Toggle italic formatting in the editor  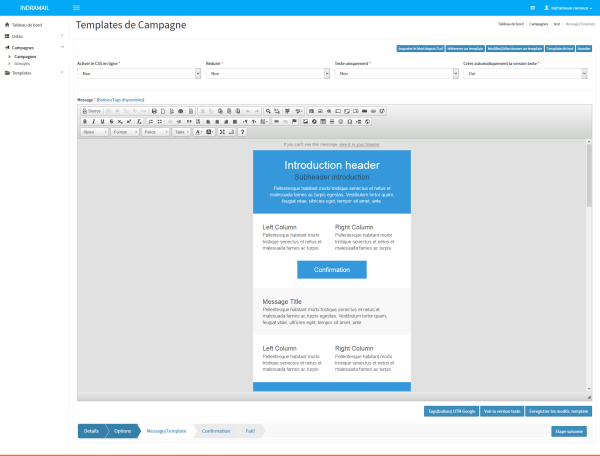coord(92,121)
